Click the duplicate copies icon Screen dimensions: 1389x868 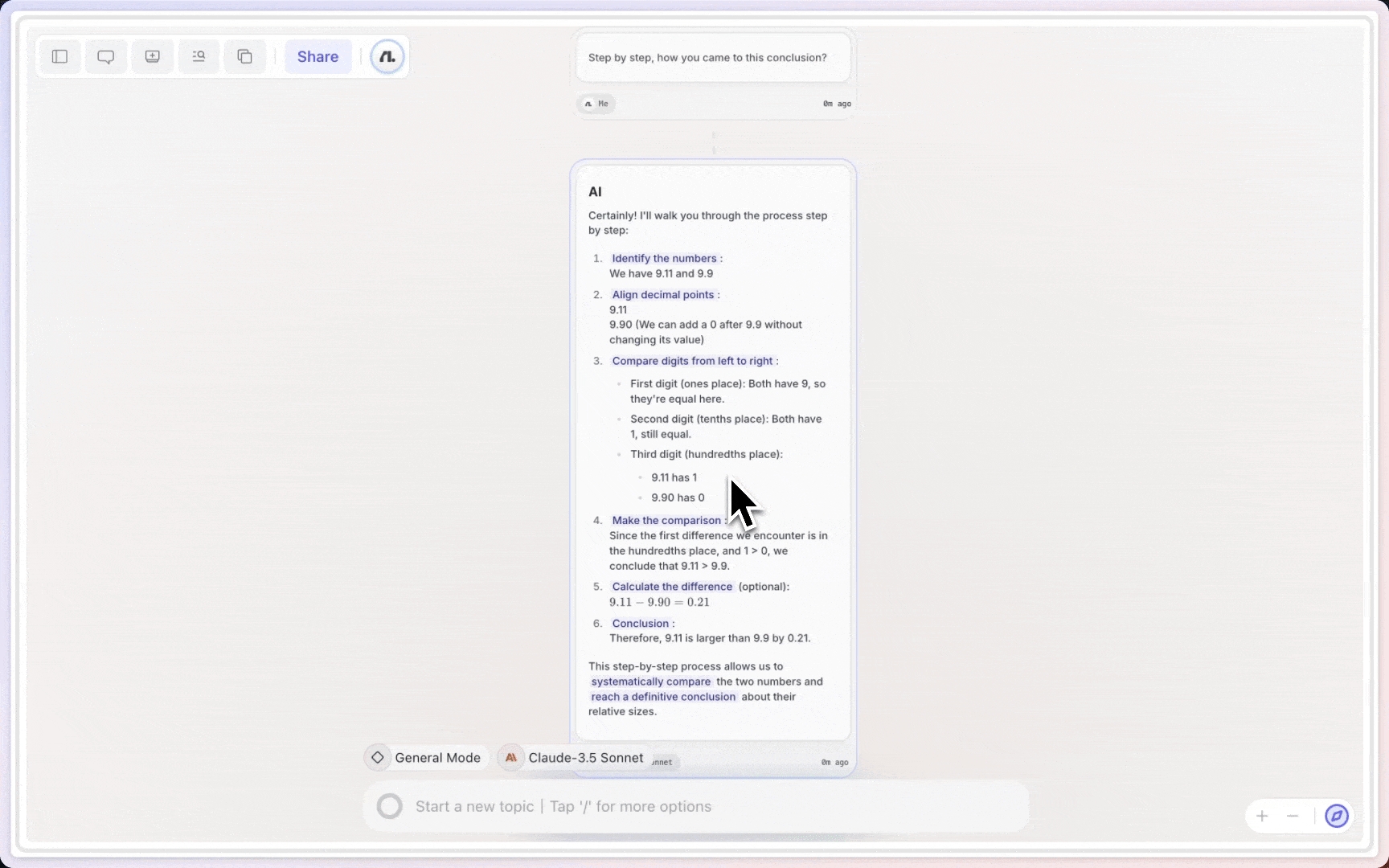pyautogui.click(x=244, y=56)
